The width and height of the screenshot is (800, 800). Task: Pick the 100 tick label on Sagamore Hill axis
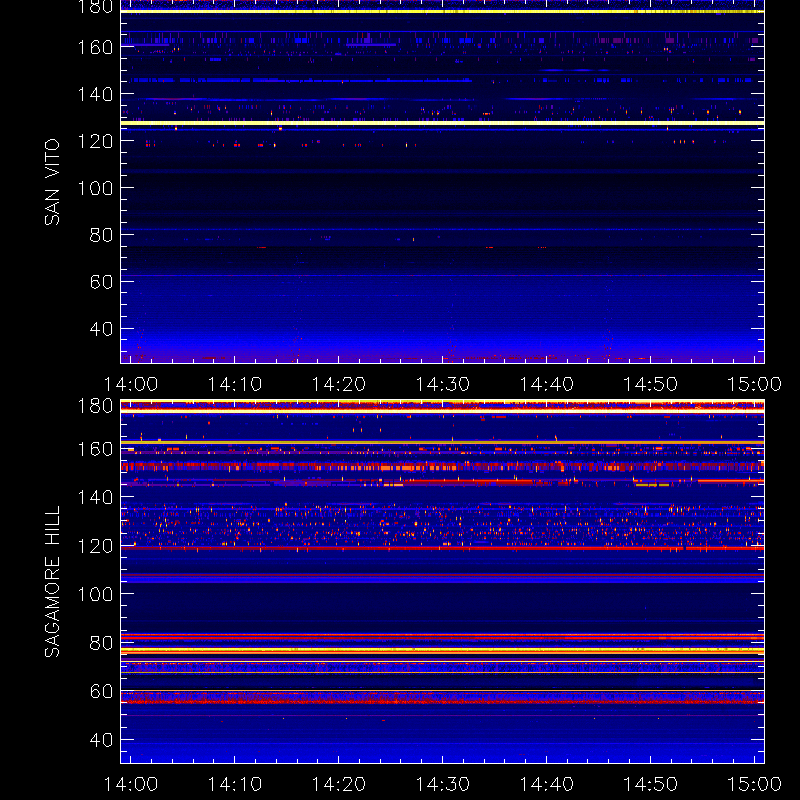tap(95, 594)
